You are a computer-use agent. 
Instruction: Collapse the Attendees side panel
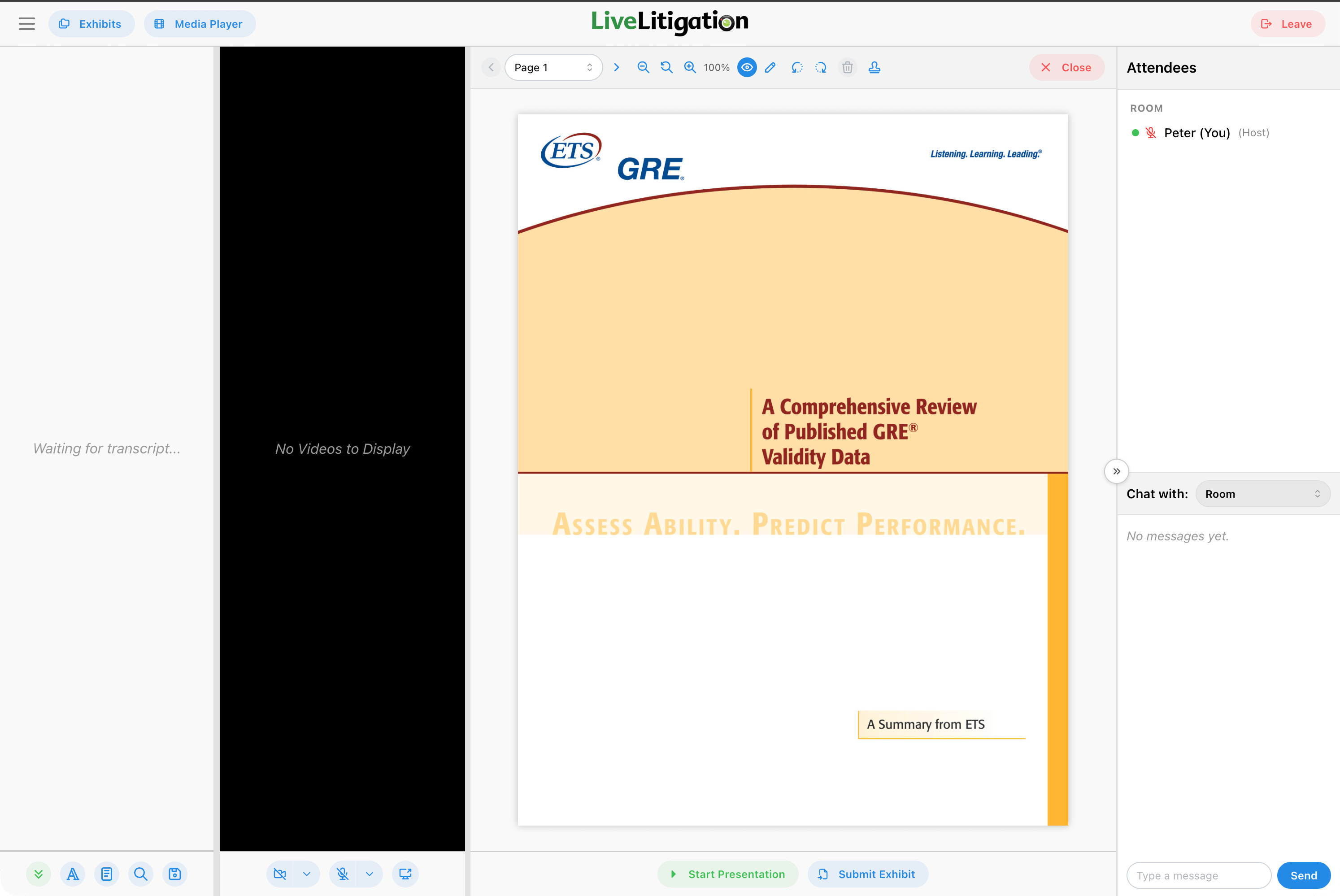[1116, 471]
